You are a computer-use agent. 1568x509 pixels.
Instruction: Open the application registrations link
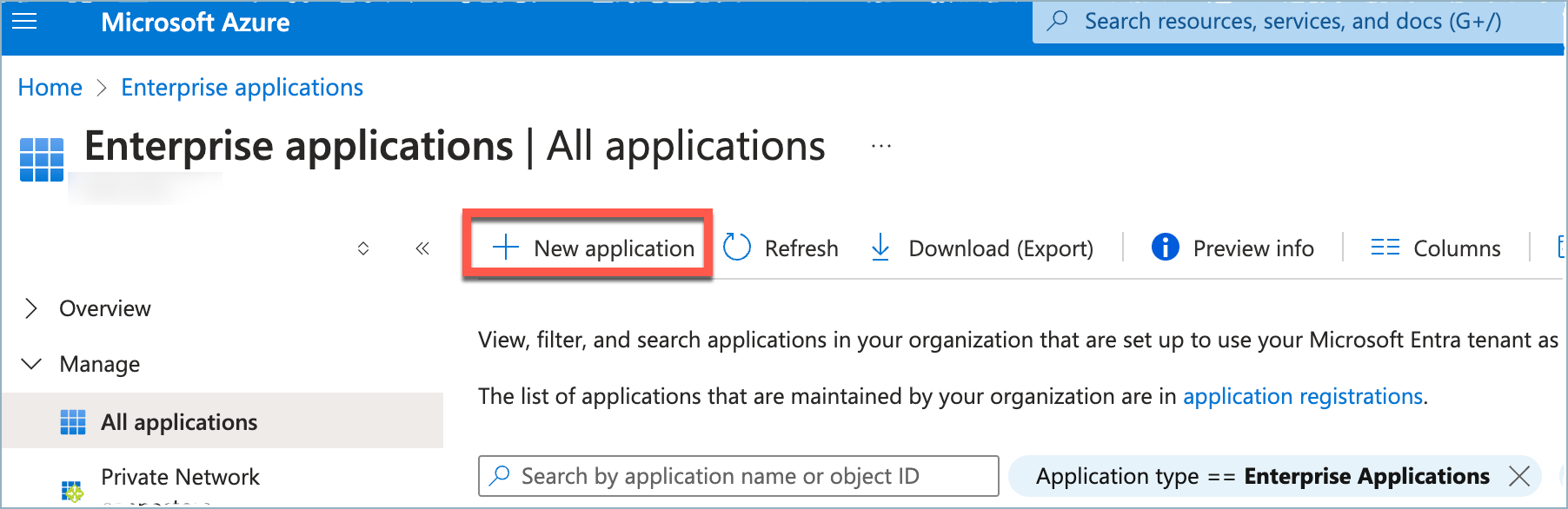(x=1303, y=396)
